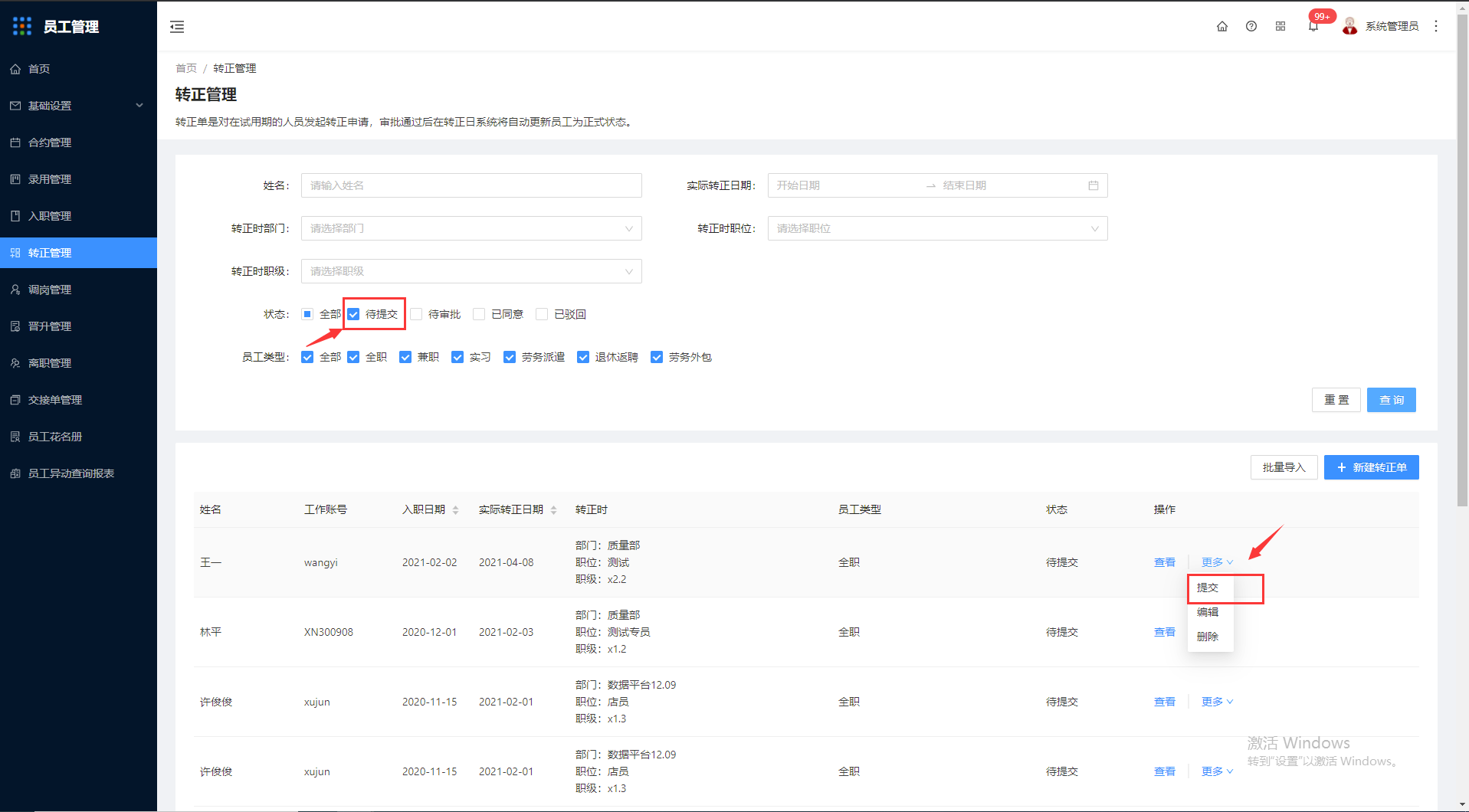Open notifications bell with 99+ badge
The image size is (1469, 812).
[x=1313, y=26]
